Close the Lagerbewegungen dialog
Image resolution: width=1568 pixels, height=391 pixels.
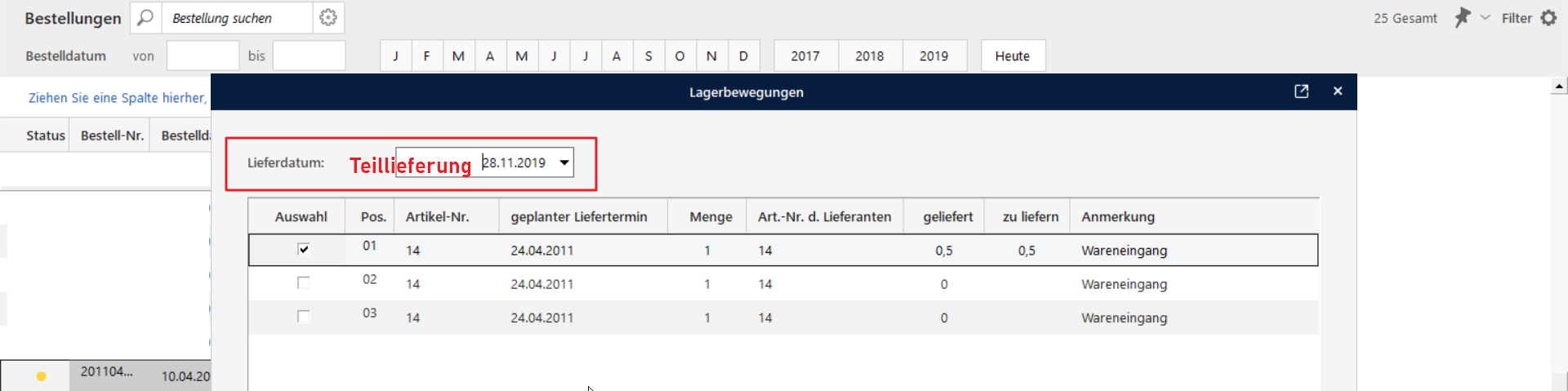1338,91
